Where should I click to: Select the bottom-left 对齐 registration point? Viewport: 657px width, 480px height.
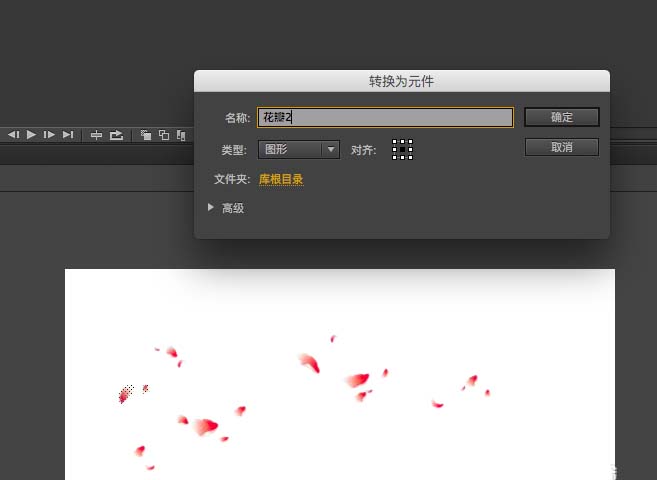click(x=395, y=157)
